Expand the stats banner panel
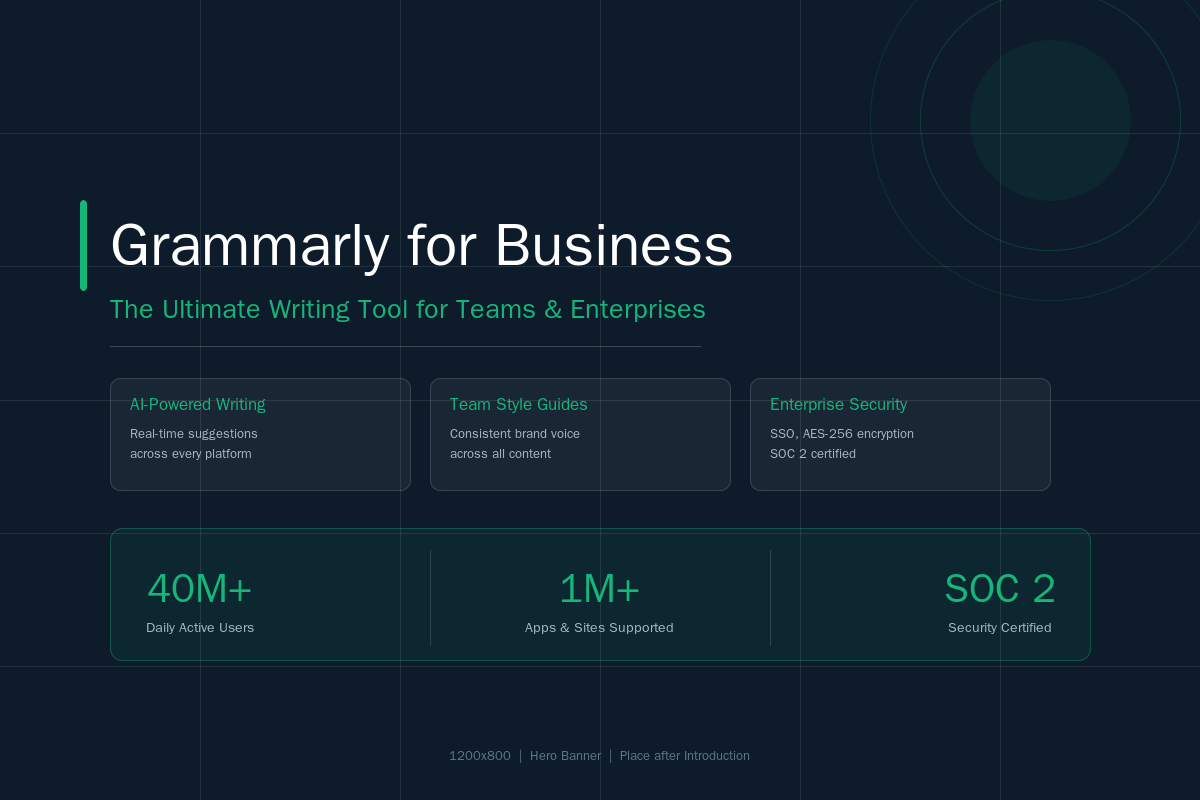Screen dimensions: 1200x800 tap(600, 594)
